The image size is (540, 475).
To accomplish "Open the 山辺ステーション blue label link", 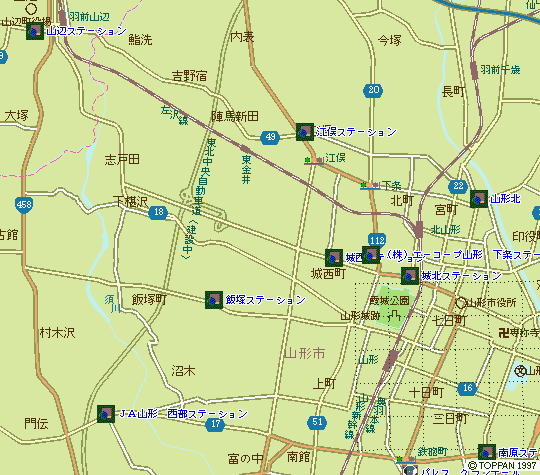I will [86, 31].
